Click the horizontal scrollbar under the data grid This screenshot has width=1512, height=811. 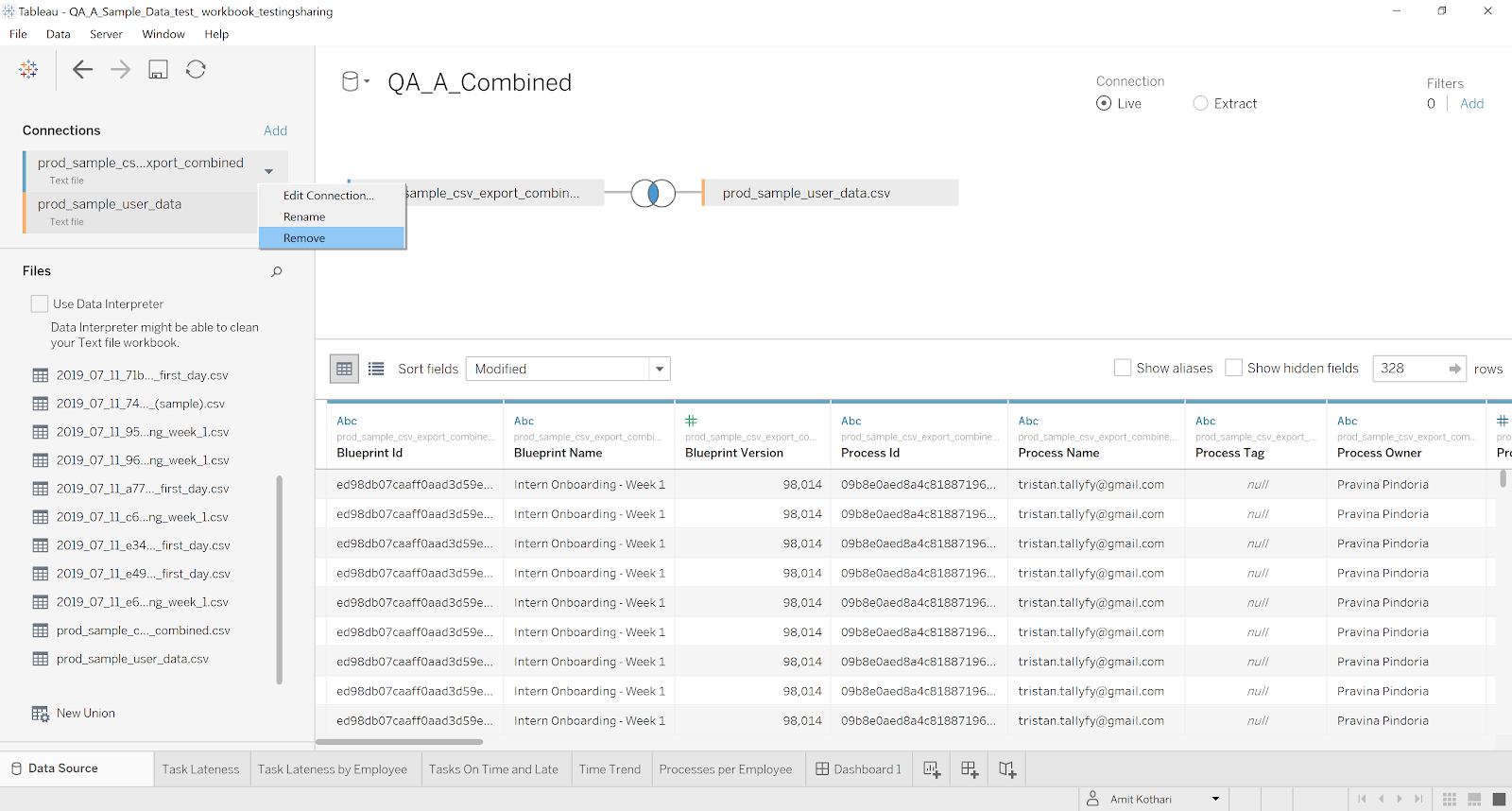pyautogui.click(x=400, y=742)
